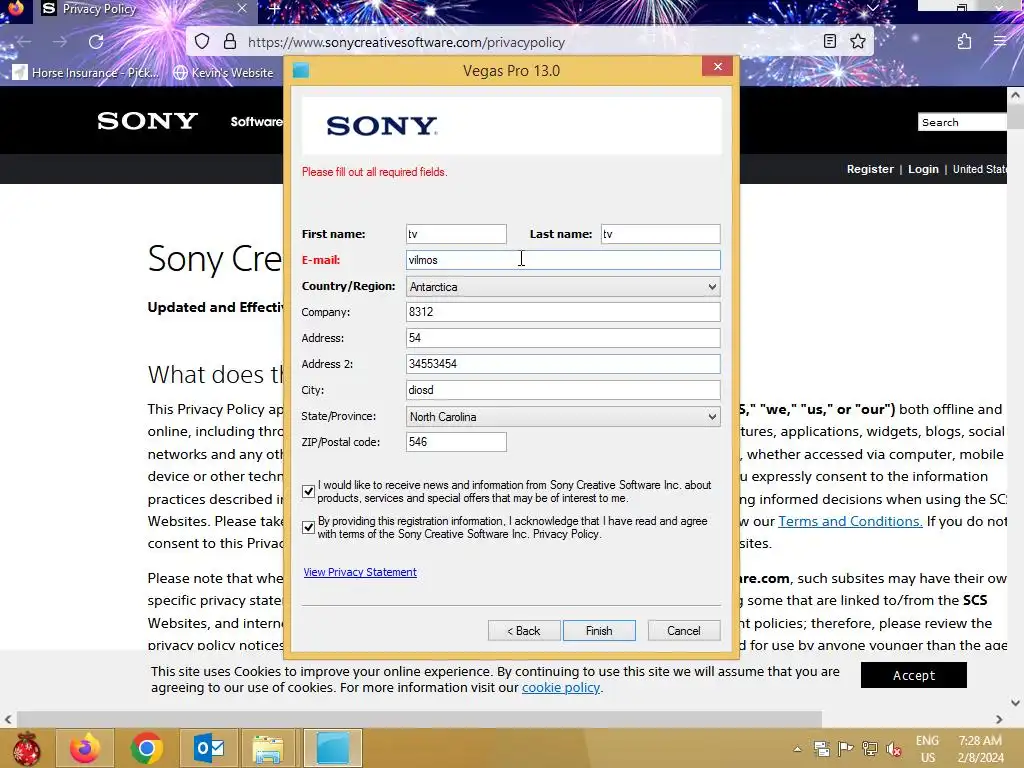This screenshot has width=1024, height=768.
Task: Open the Country/Region dropdown
Action: 563,287
